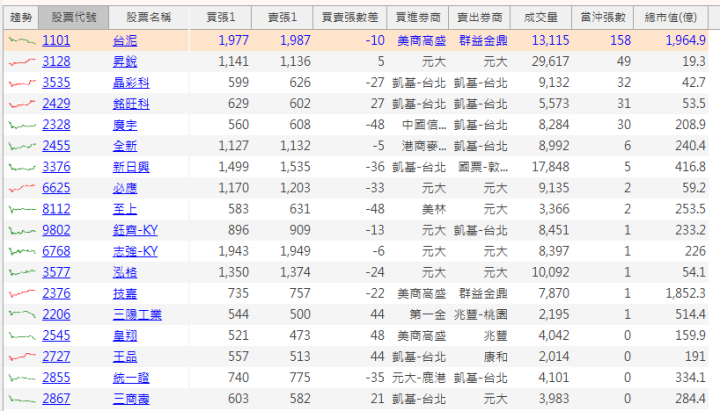
Task: Open the trend mini-chart next to 2376
Action: point(19,293)
